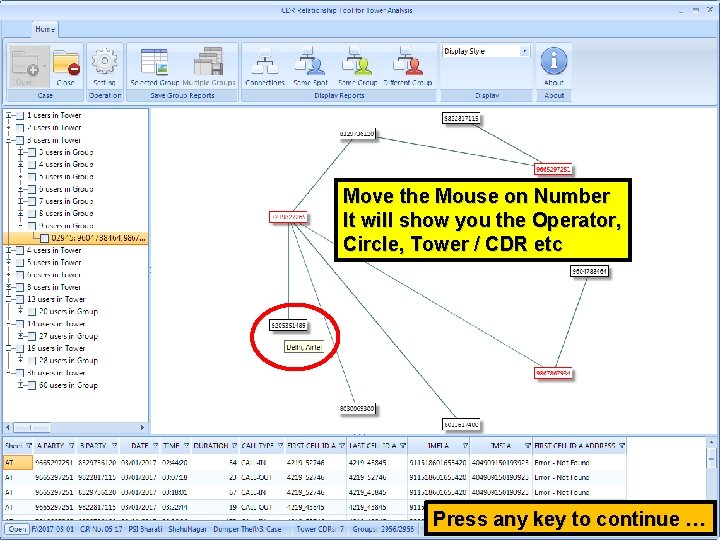The height and width of the screenshot is (540, 720).
Task: Click the Selected Group report icon
Action: tap(154, 62)
